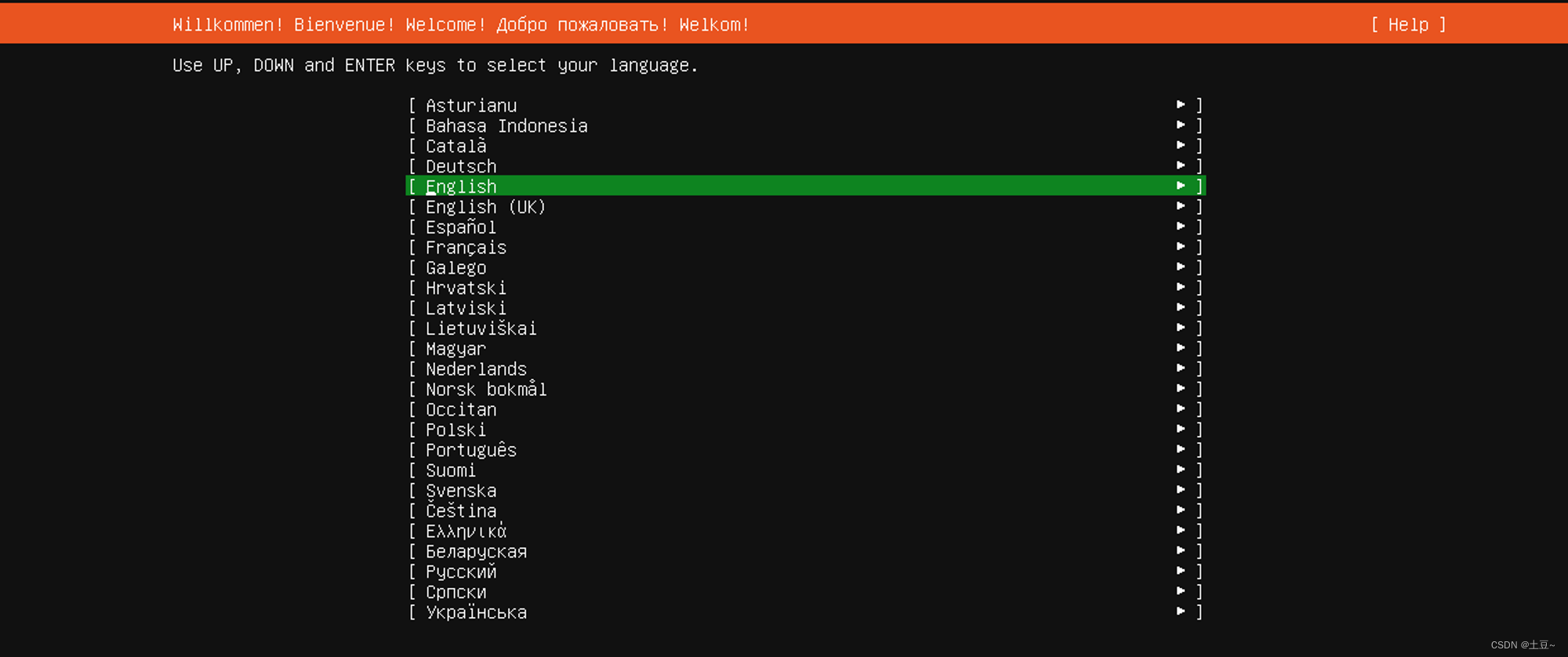
Task: Select Latviski language
Action: click(805, 308)
